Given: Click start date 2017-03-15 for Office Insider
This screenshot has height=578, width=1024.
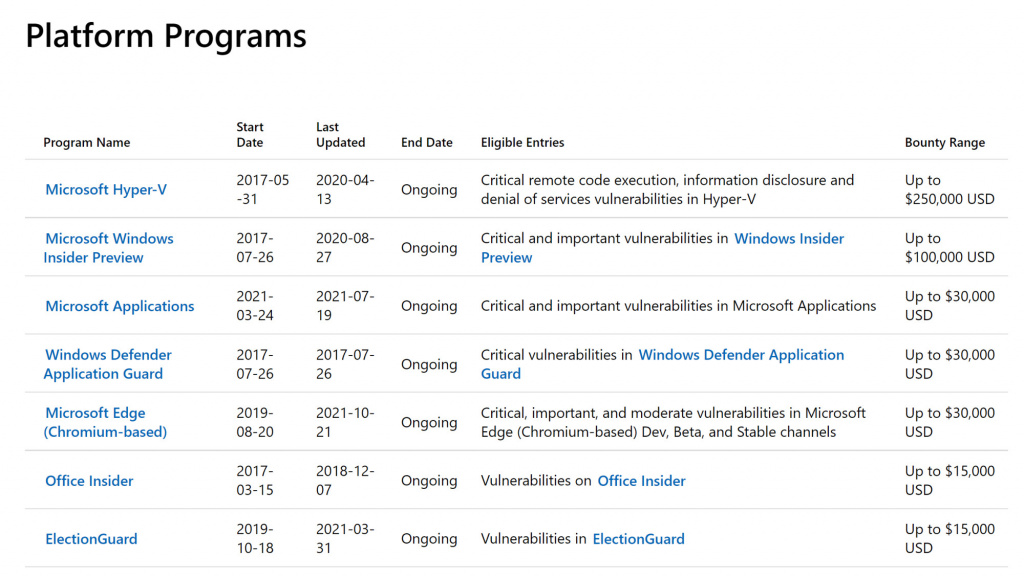Looking at the screenshot, I should pyautogui.click(x=255, y=481).
